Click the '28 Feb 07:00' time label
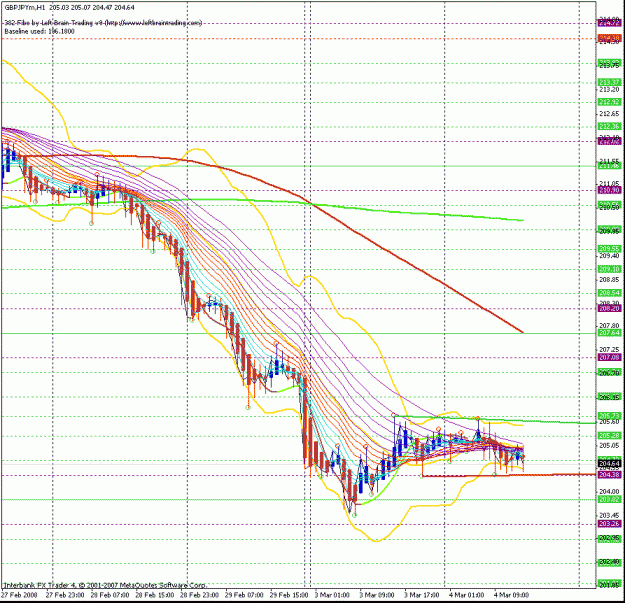Screen dimensions: 625x603 [110, 595]
